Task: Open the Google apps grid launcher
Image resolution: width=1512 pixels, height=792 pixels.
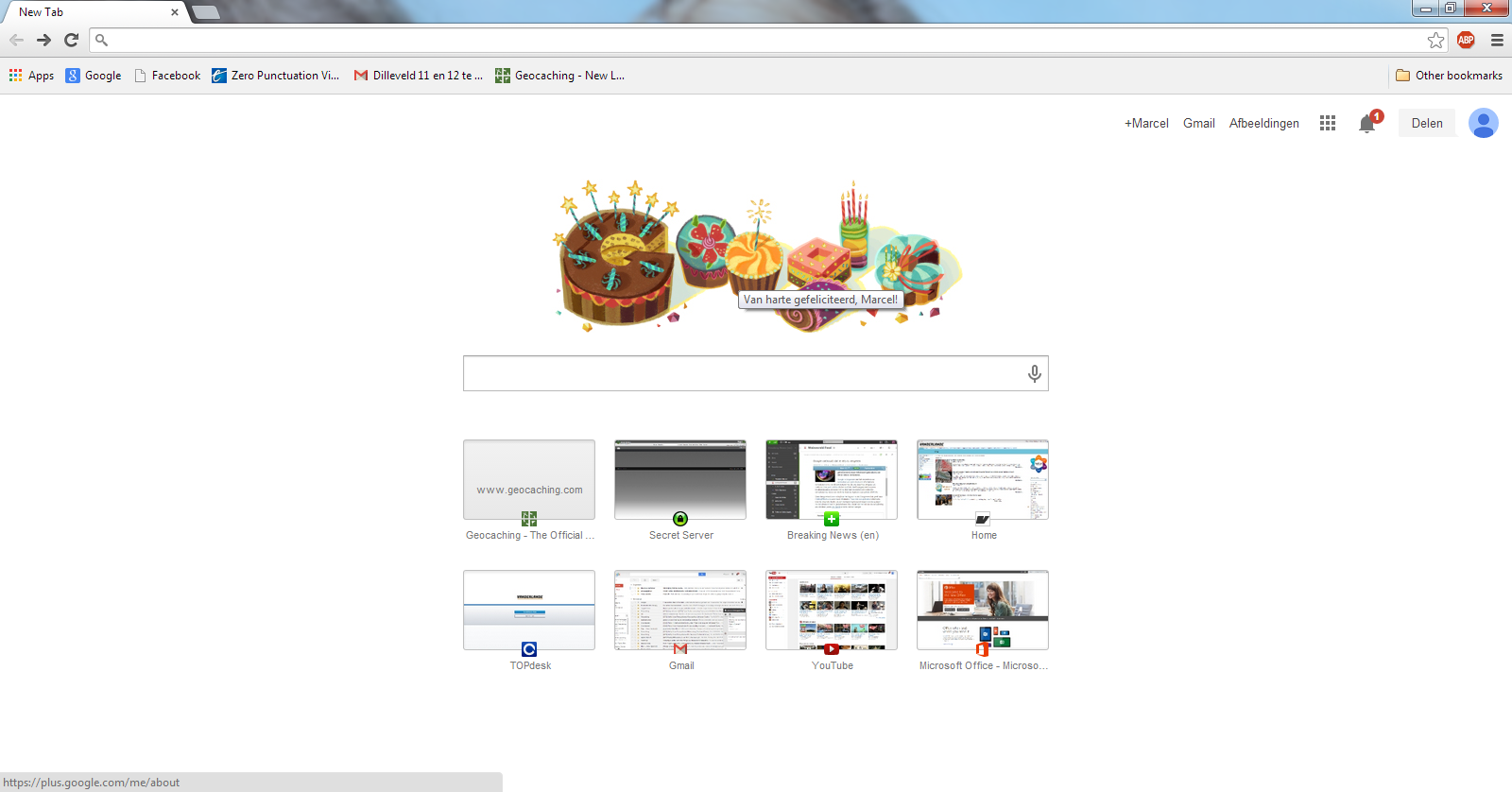Action: [x=1327, y=123]
